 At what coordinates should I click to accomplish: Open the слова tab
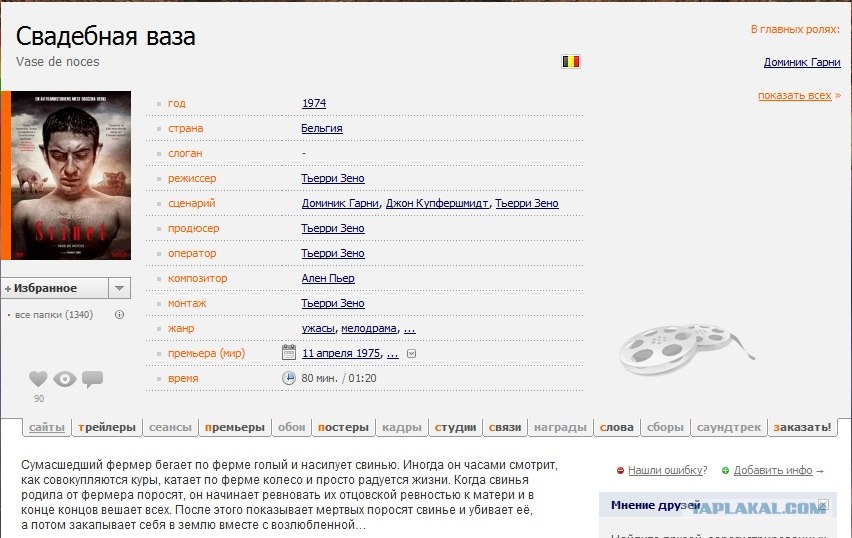point(617,427)
